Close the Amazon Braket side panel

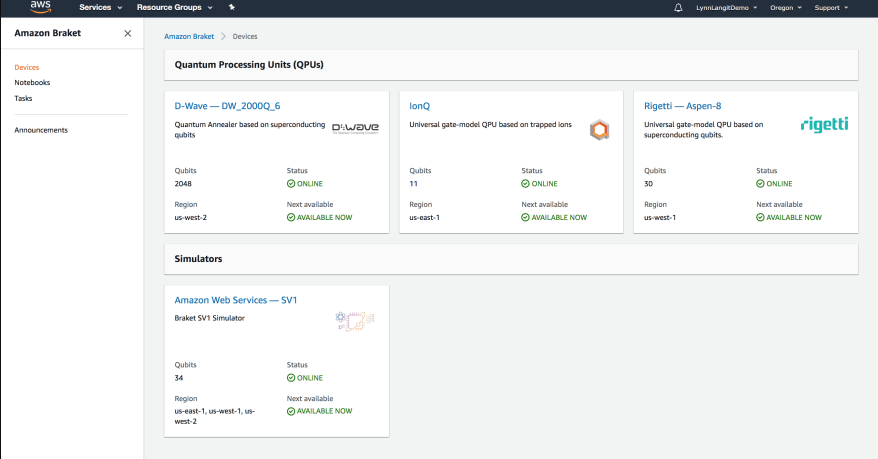127,33
